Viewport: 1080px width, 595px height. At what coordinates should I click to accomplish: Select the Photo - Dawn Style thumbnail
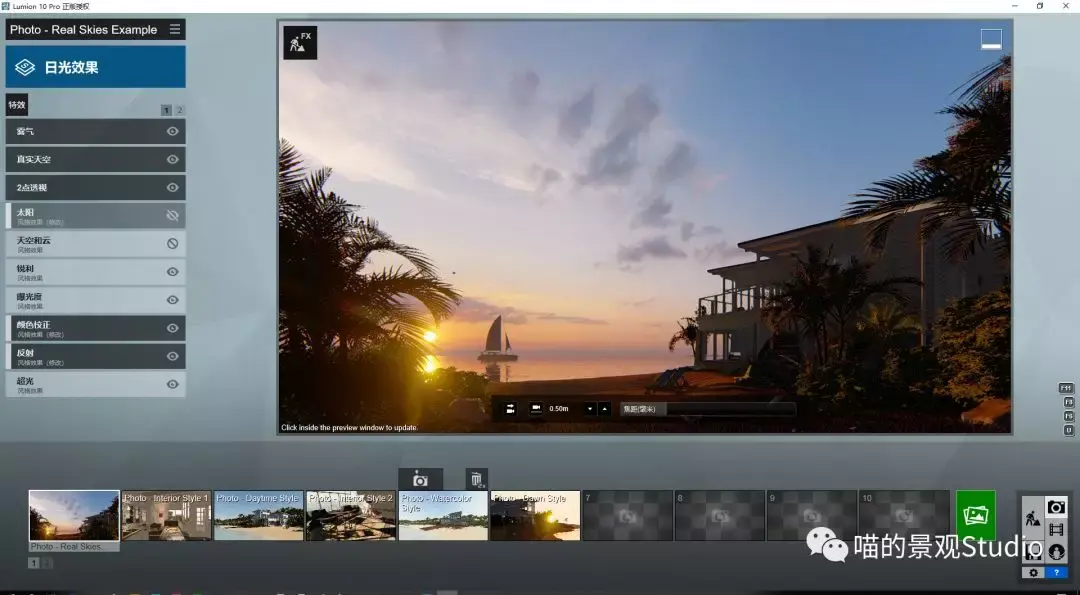click(535, 515)
